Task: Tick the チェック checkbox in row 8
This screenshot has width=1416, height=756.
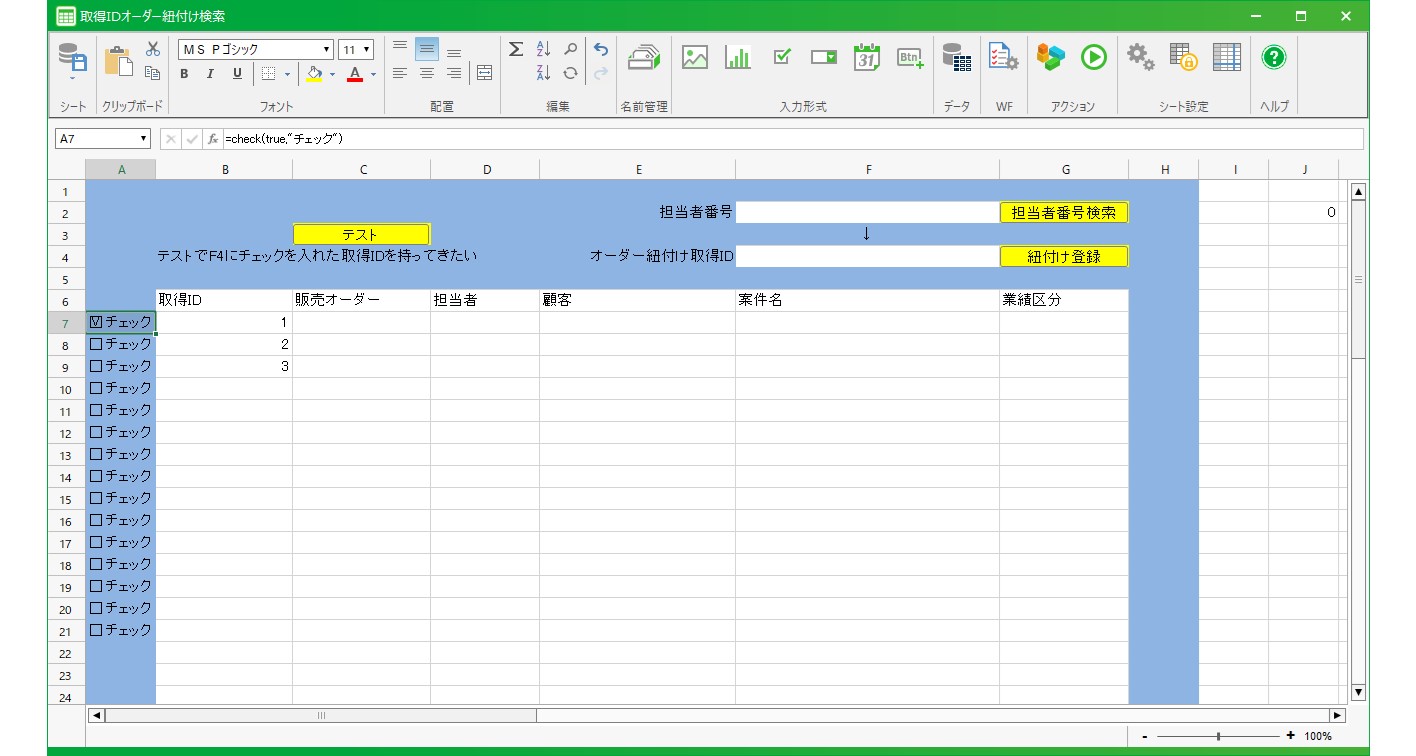Action: [x=96, y=344]
